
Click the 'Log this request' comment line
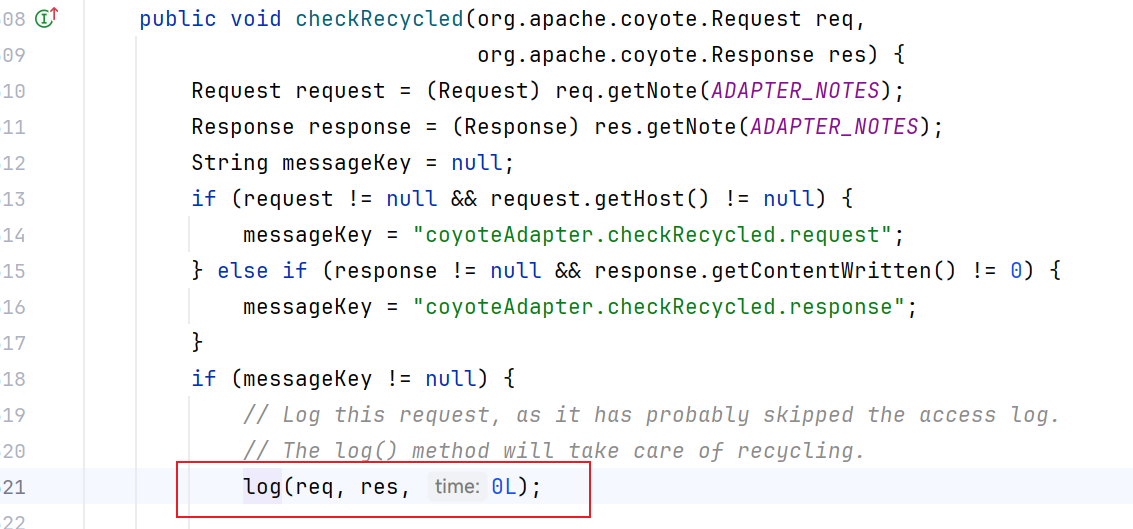tap(650, 415)
